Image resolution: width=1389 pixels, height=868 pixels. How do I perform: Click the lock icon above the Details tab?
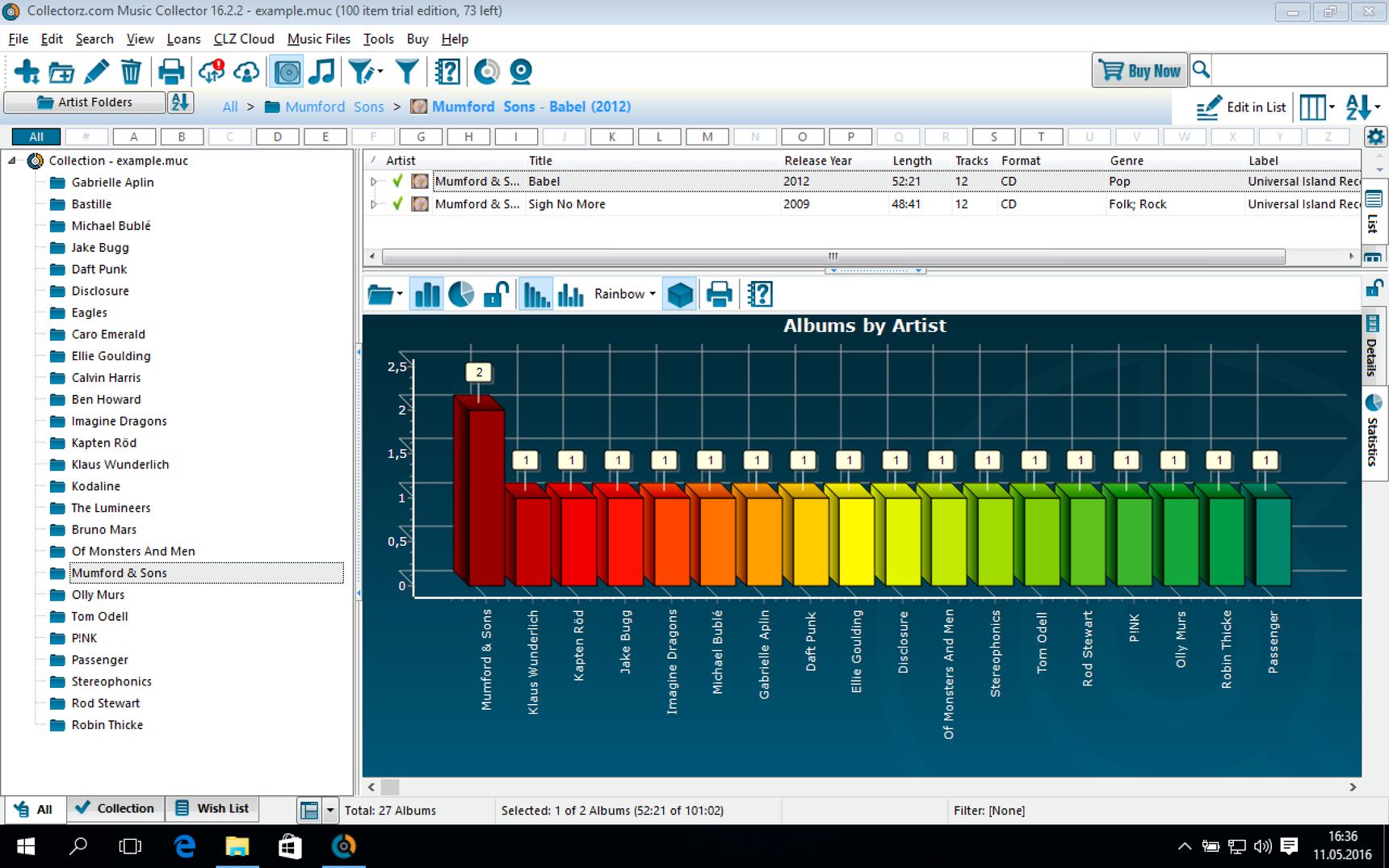[1374, 287]
